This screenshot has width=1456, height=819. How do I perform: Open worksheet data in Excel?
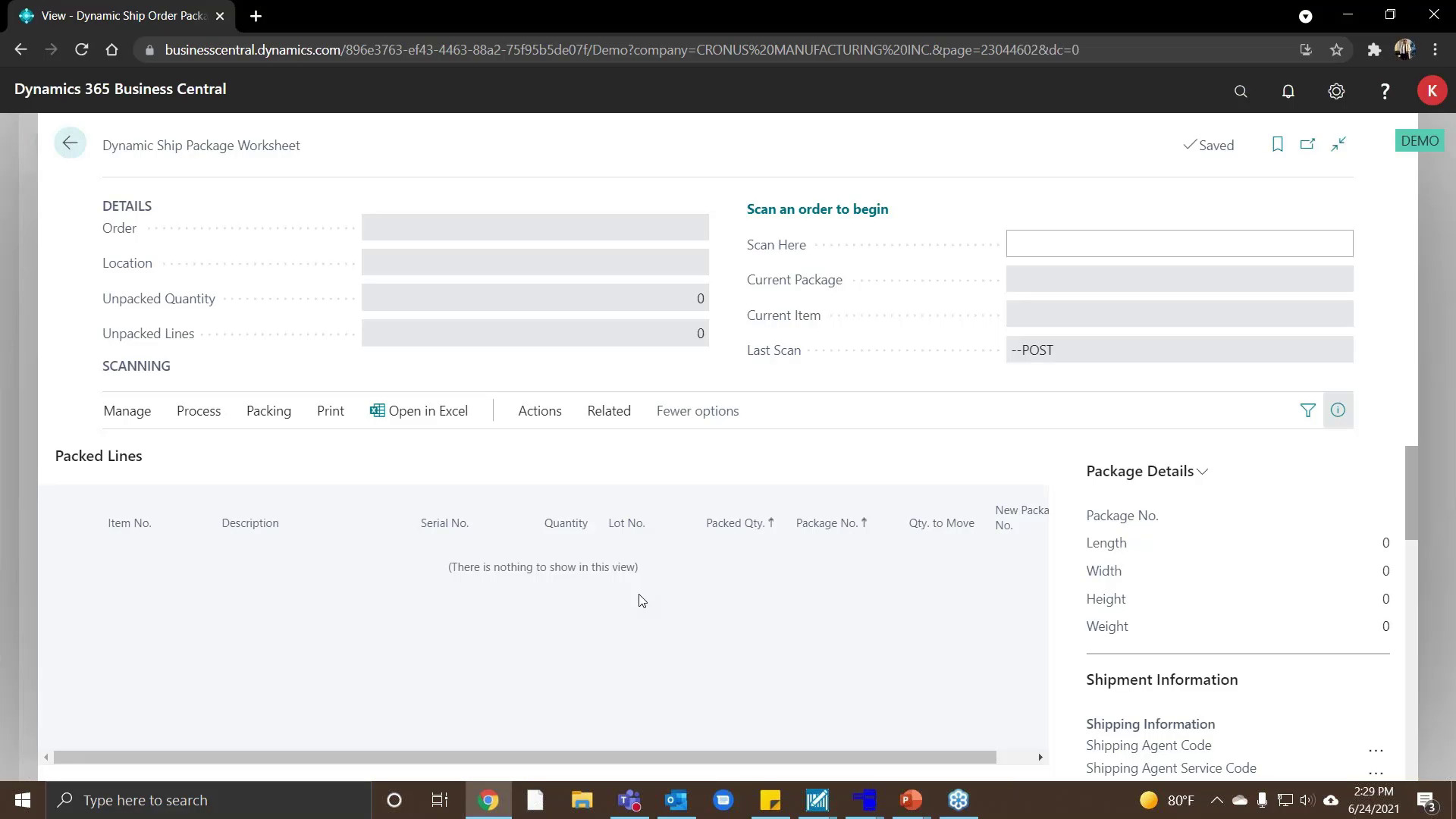point(419,410)
